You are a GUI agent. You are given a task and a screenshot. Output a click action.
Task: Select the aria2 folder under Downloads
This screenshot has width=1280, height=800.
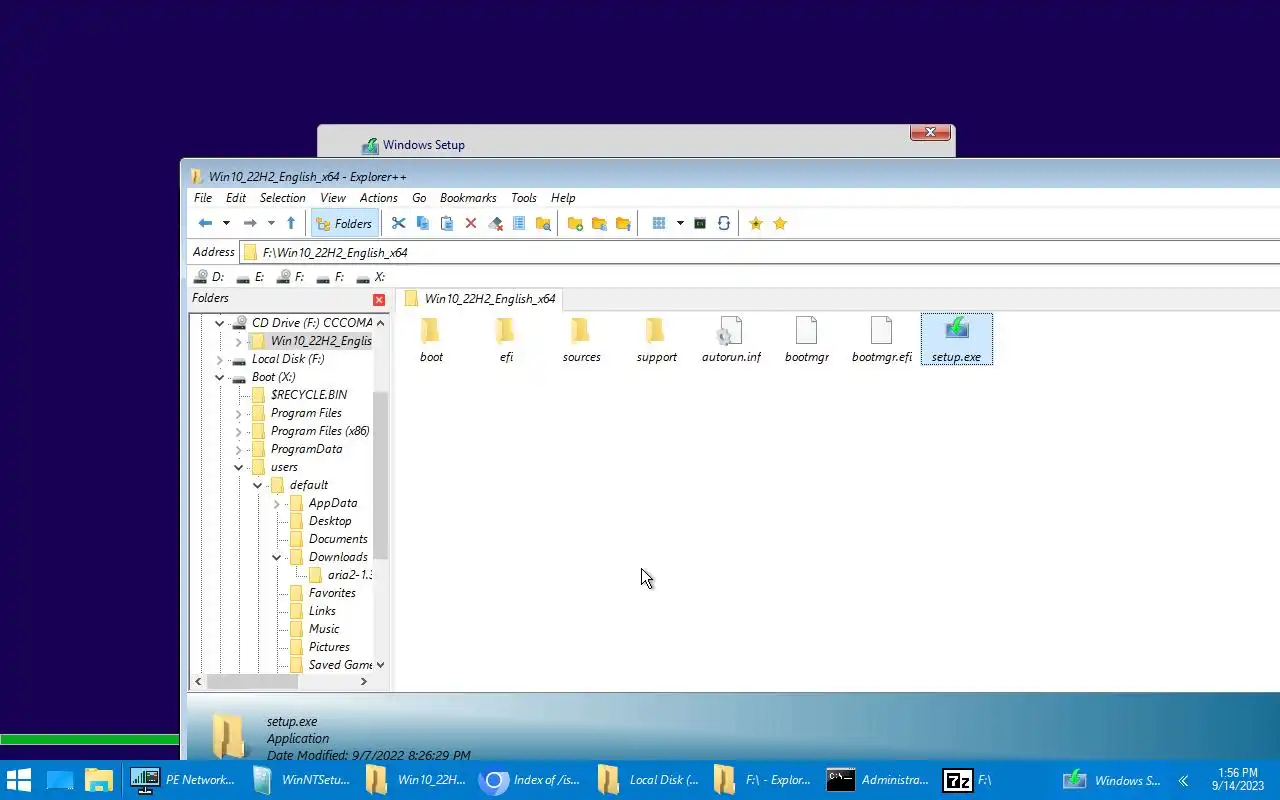click(349, 575)
